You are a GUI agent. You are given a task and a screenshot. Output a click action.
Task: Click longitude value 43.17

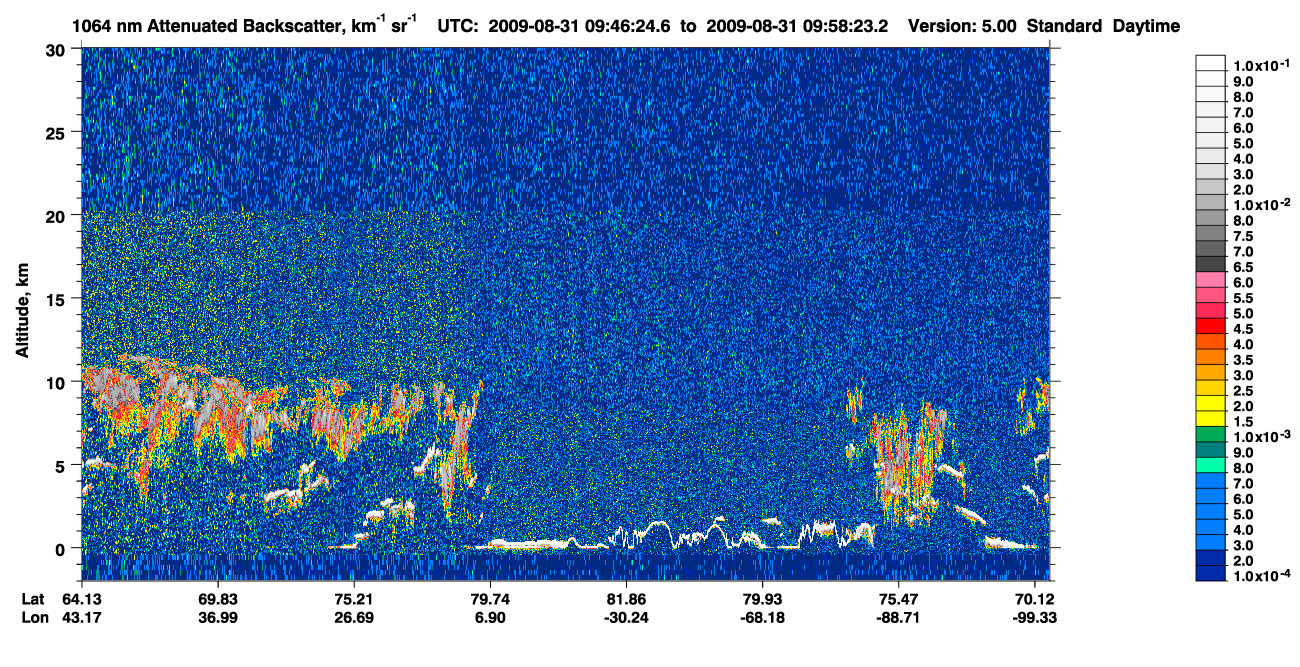82,617
